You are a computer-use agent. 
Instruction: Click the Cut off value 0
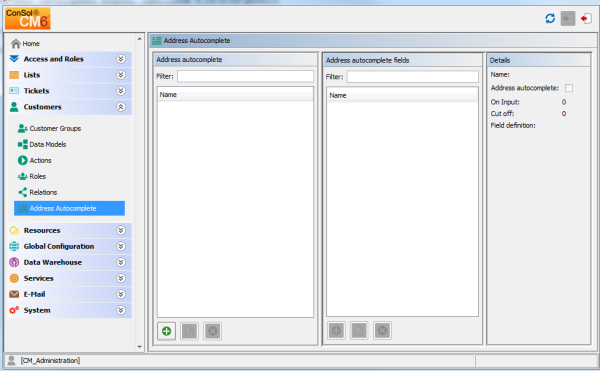tap(564, 114)
